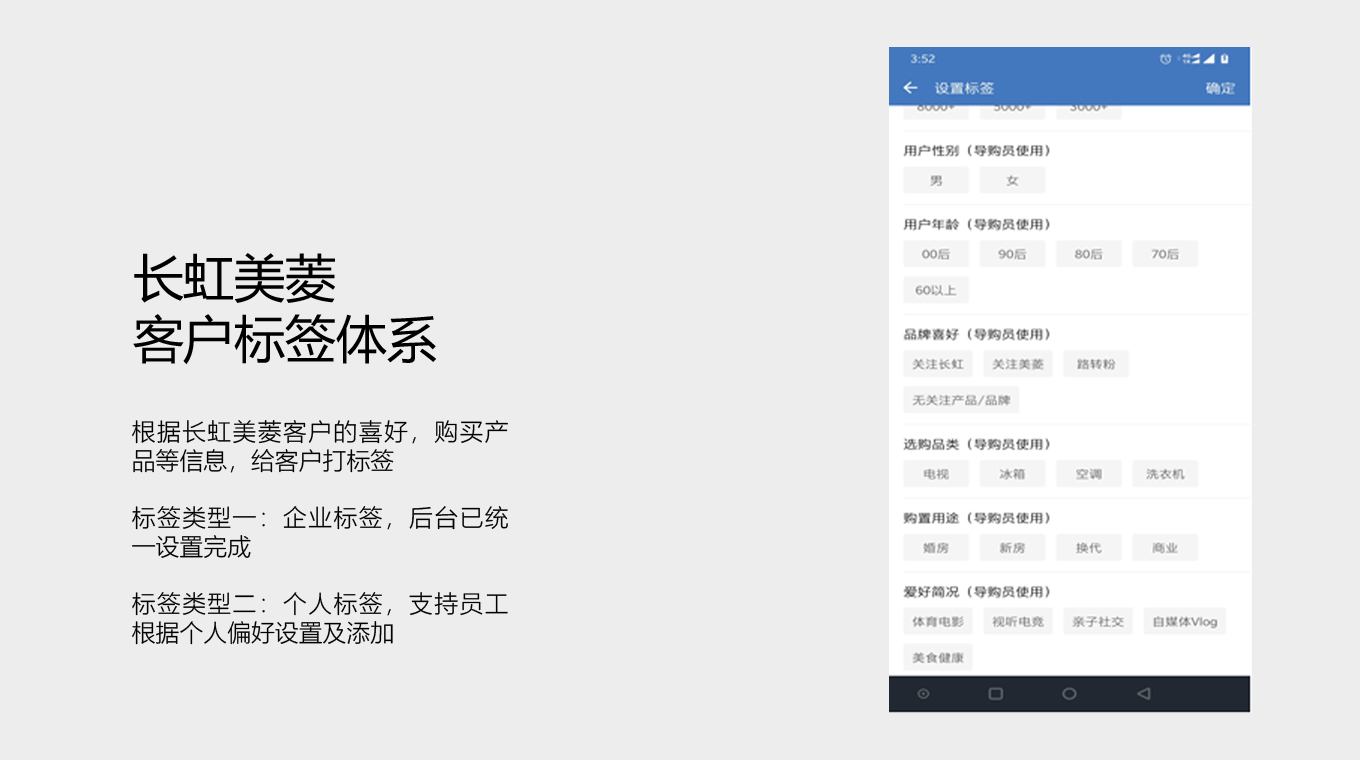The width and height of the screenshot is (1360, 760).
Task: Select the 婚房 purchase purpose tag
Action: pos(936,548)
